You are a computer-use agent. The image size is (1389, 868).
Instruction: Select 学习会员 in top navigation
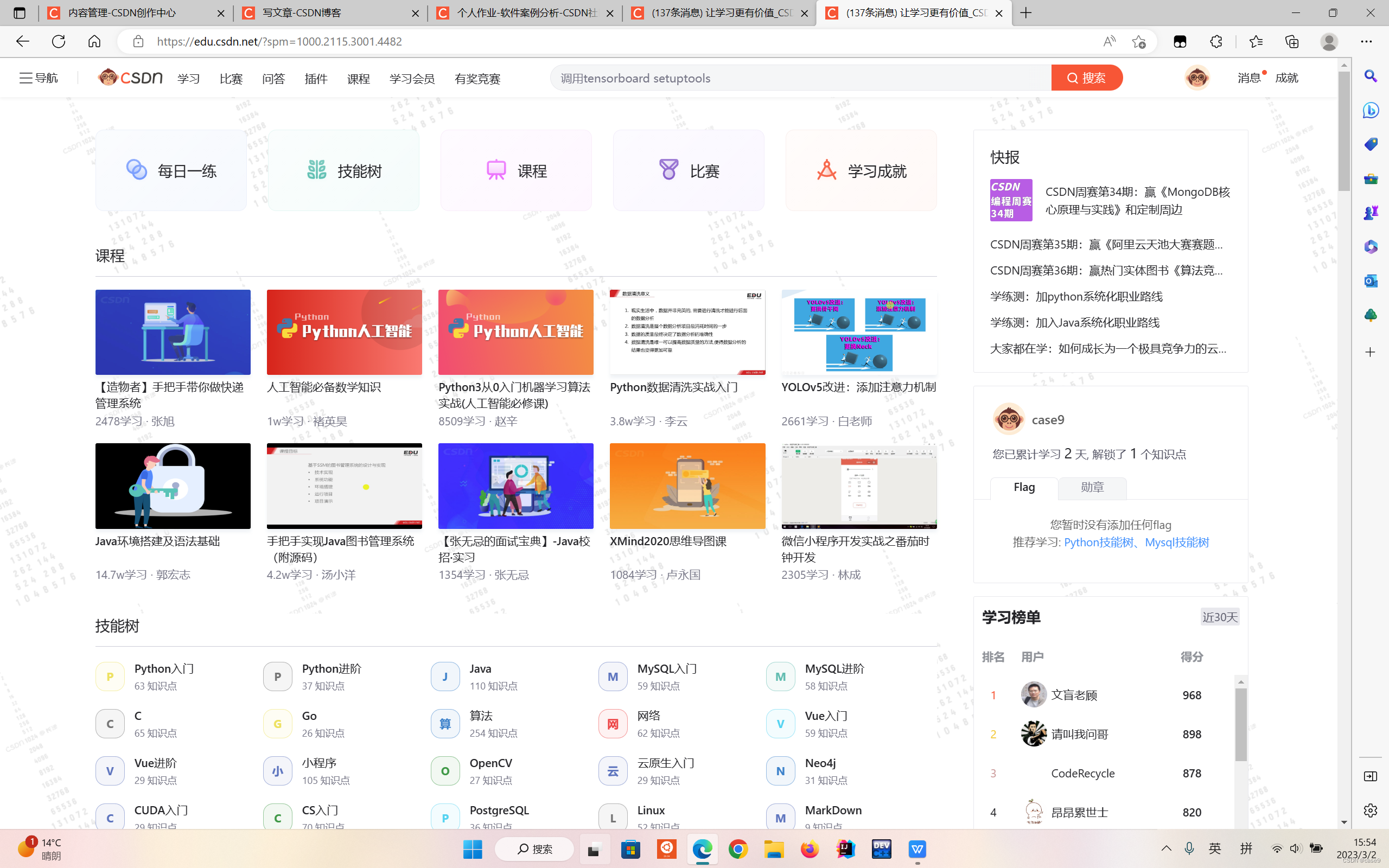(411, 79)
